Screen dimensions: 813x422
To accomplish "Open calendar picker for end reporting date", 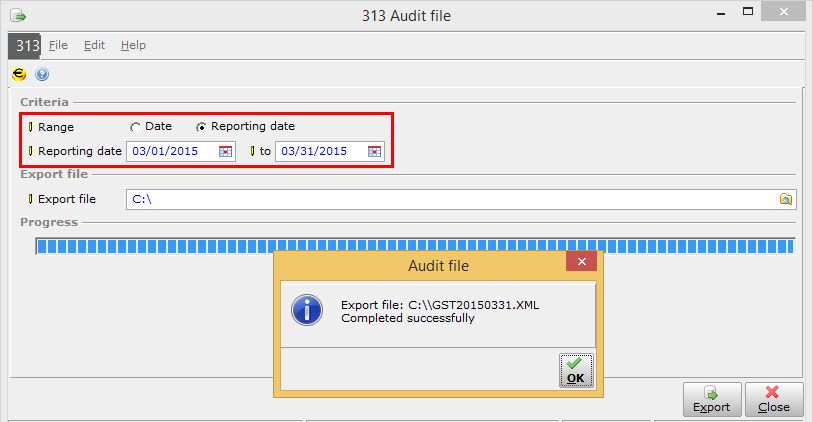I will click(375, 152).
